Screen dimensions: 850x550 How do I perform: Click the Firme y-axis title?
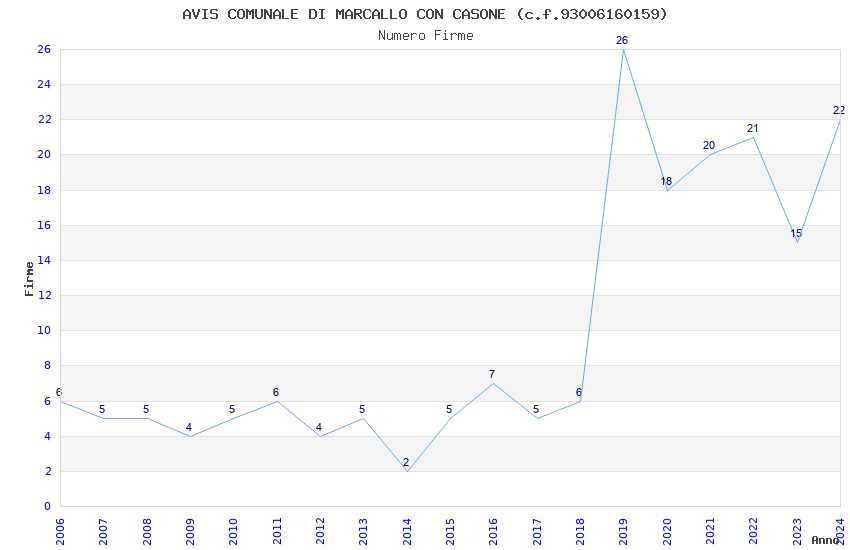[29, 278]
